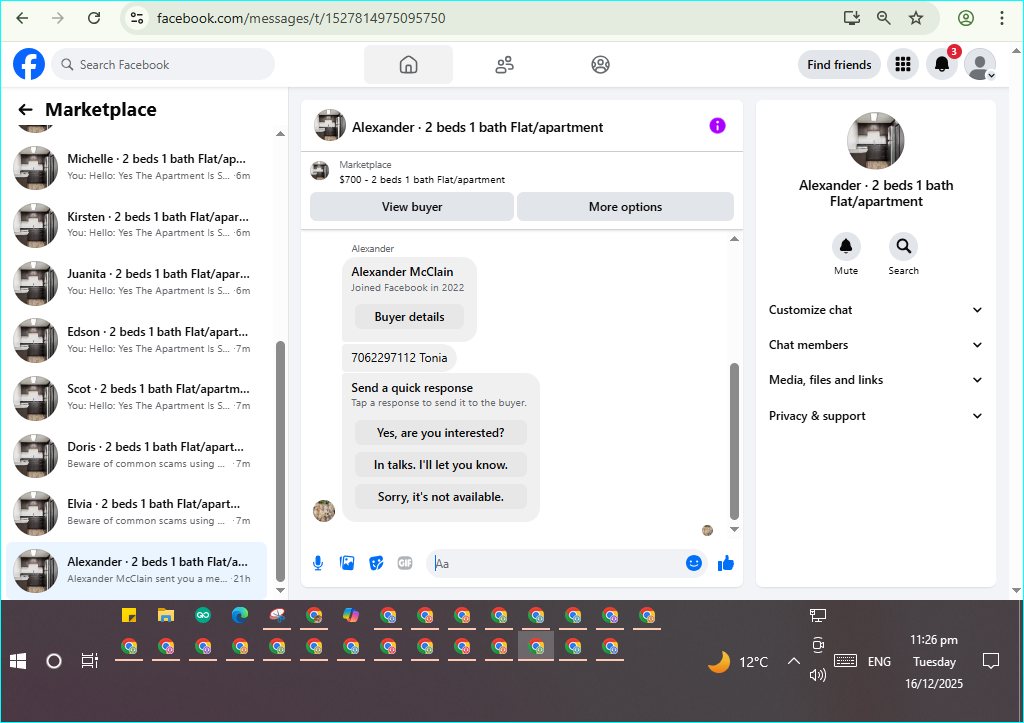The width and height of the screenshot is (1024, 723).
Task: Click the facebook.com address bar URL
Action: click(301, 18)
